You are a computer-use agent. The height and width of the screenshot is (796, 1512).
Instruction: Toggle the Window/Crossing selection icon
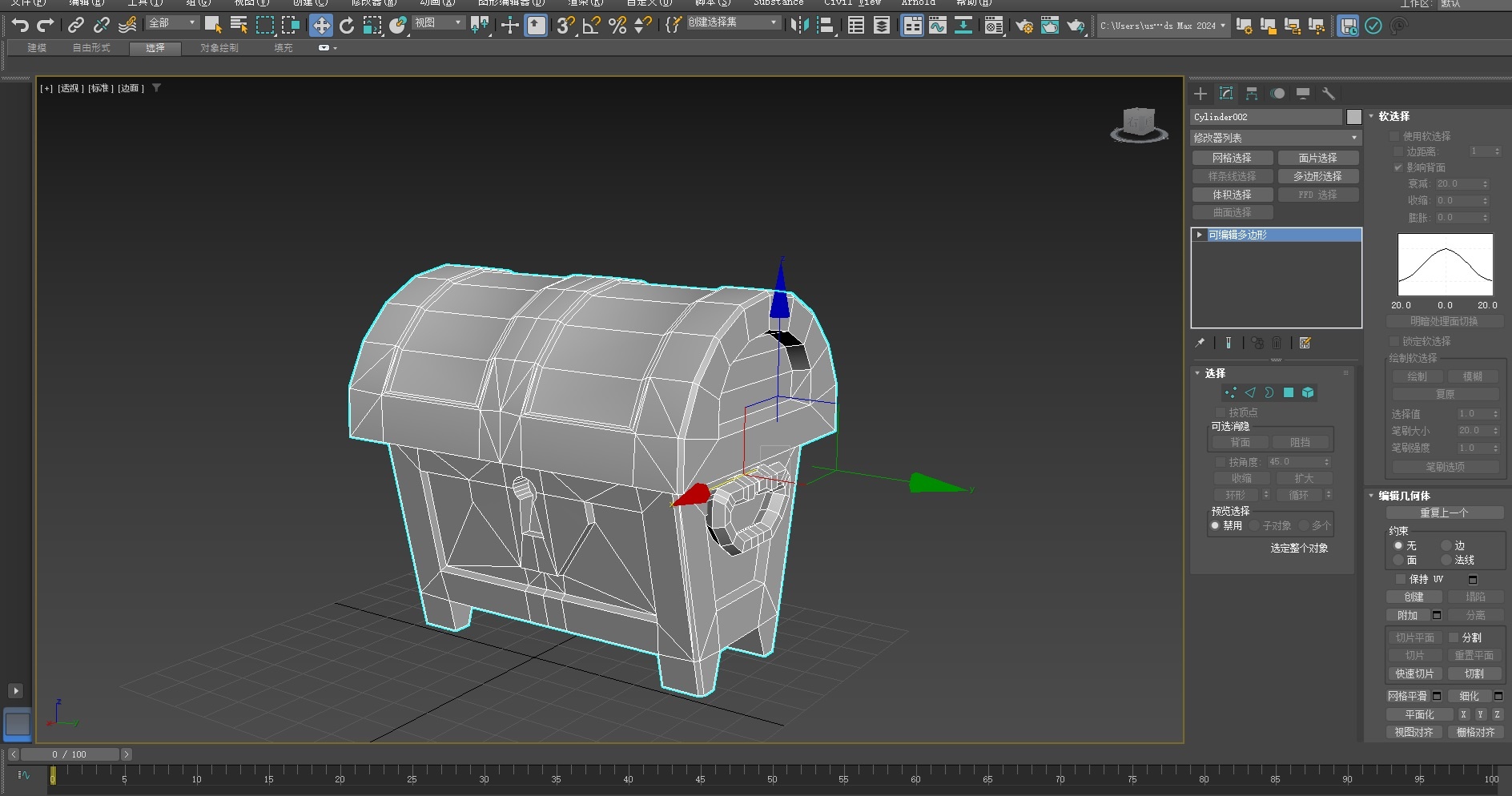[x=291, y=26]
